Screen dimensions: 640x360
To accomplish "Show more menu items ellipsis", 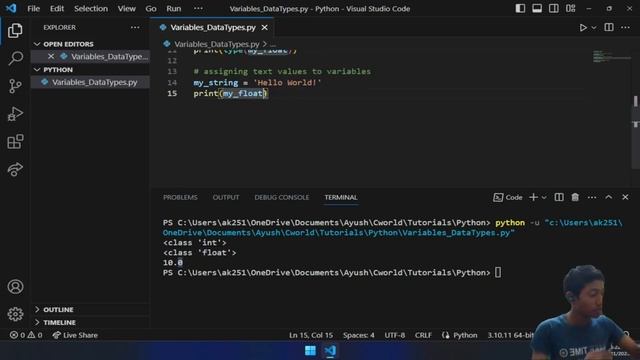I will (198, 8).
